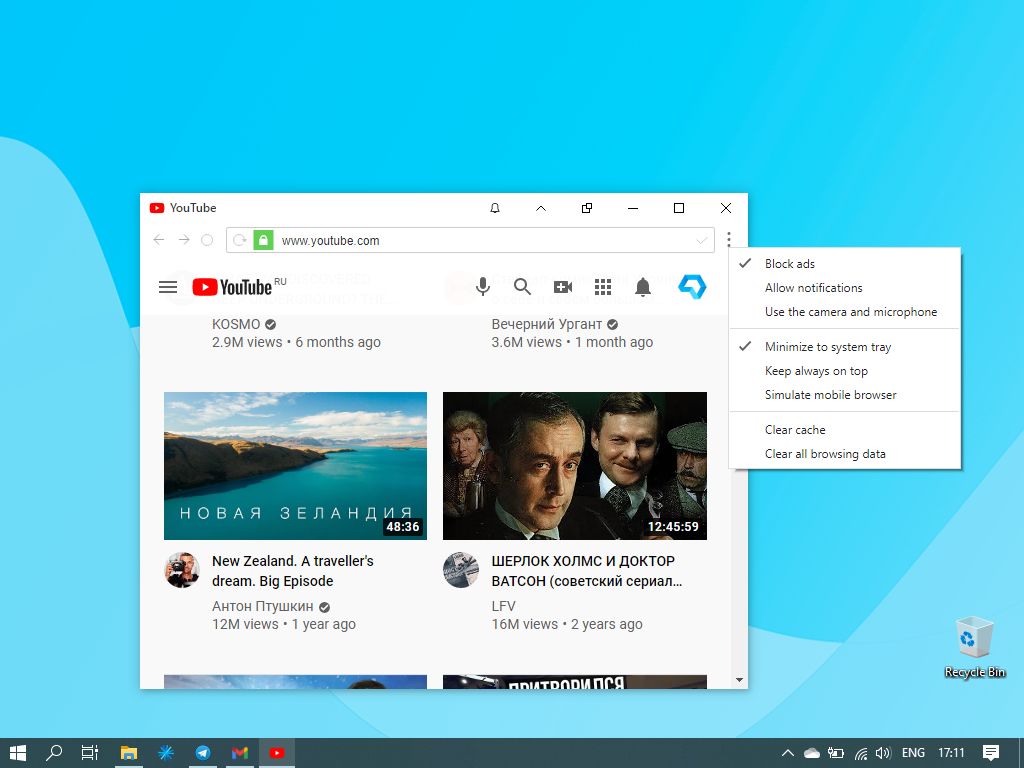Screen dimensions: 1024x768
Task: Choose Clear all browsing data
Action: 844,454
